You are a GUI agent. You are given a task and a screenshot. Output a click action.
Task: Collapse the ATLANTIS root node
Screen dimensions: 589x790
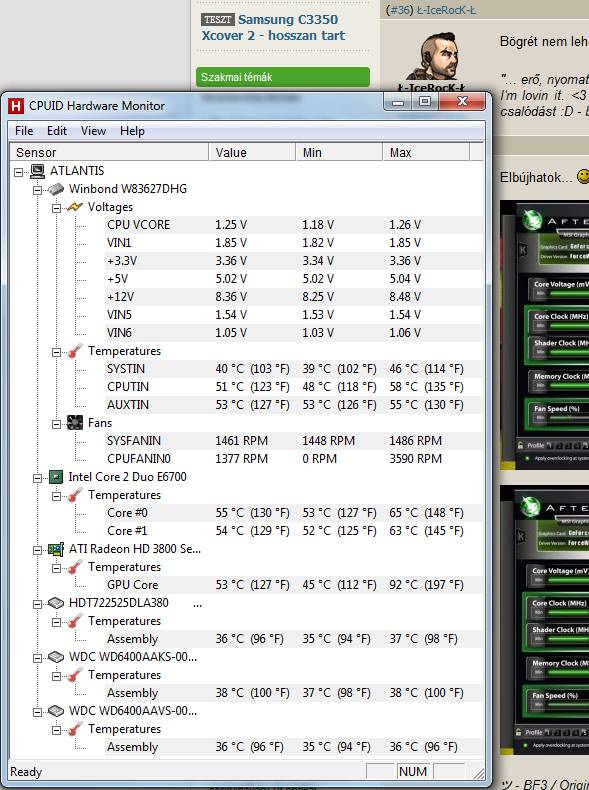click(x=19, y=172)
